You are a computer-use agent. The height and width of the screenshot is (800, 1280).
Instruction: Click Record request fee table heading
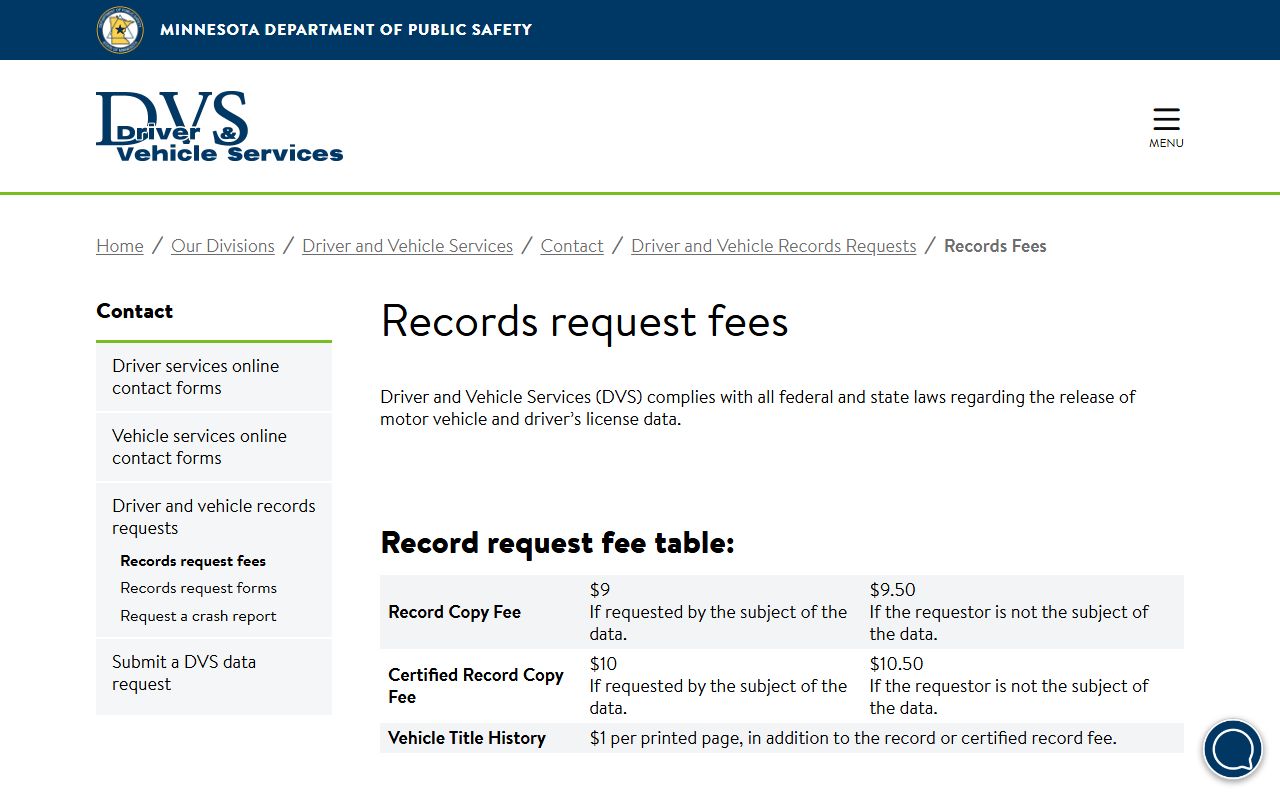pyautogui.click(x=558, y=543)
